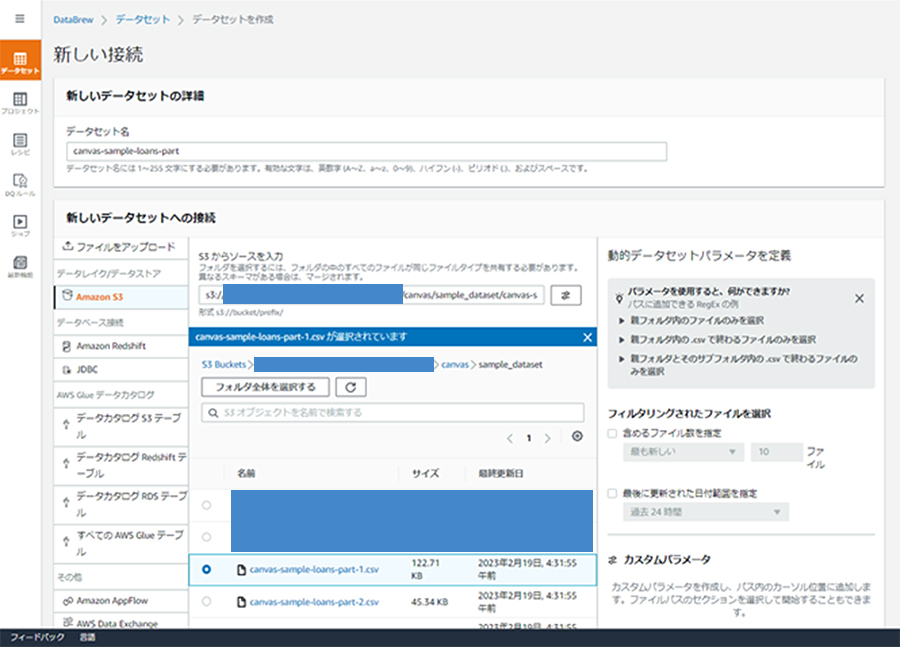Refresh the S3 object list
This screenshot has width=900, height=647.
click(351, 388)
